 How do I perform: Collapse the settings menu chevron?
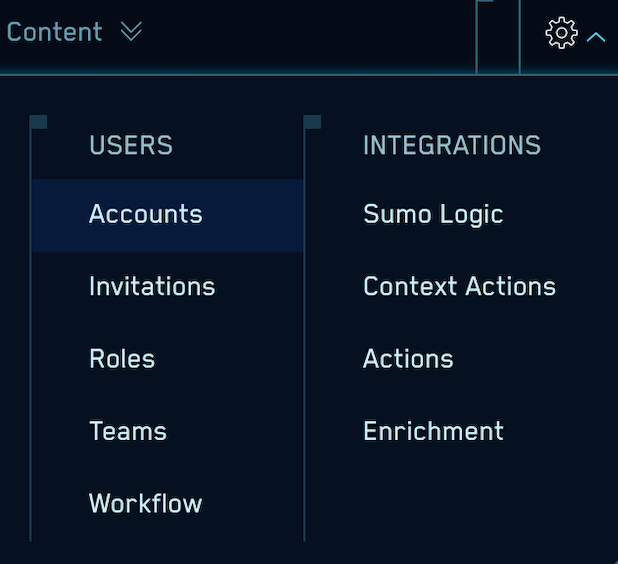click(596, 37)
